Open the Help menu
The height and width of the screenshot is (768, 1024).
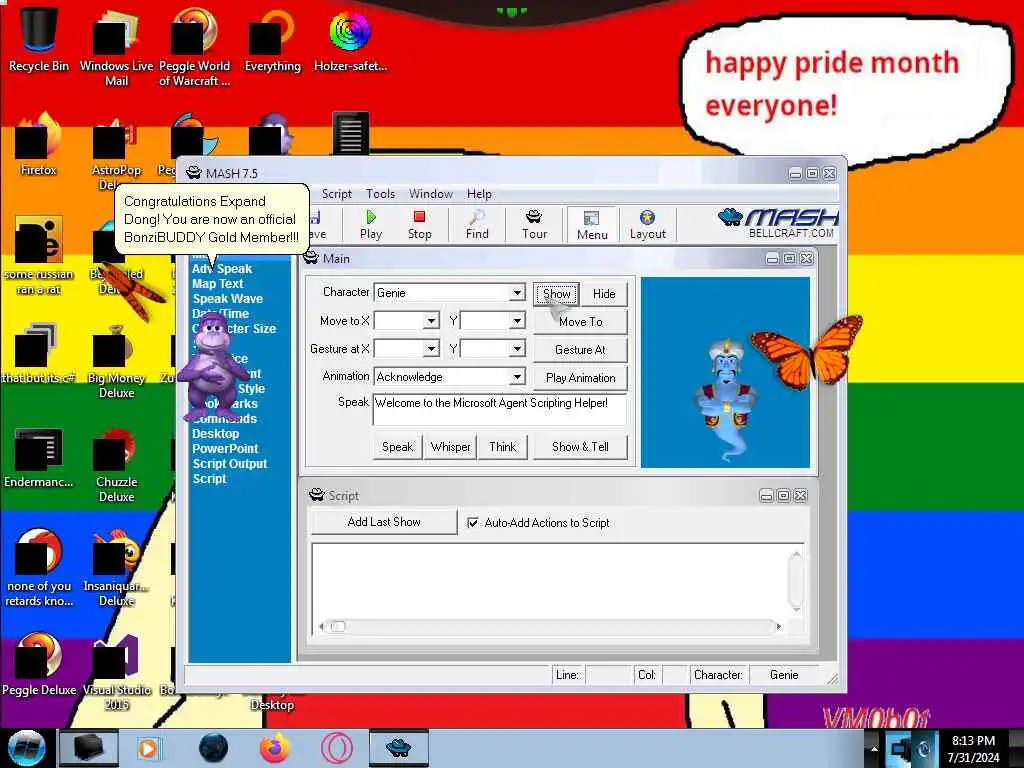(x=479, y=194)
